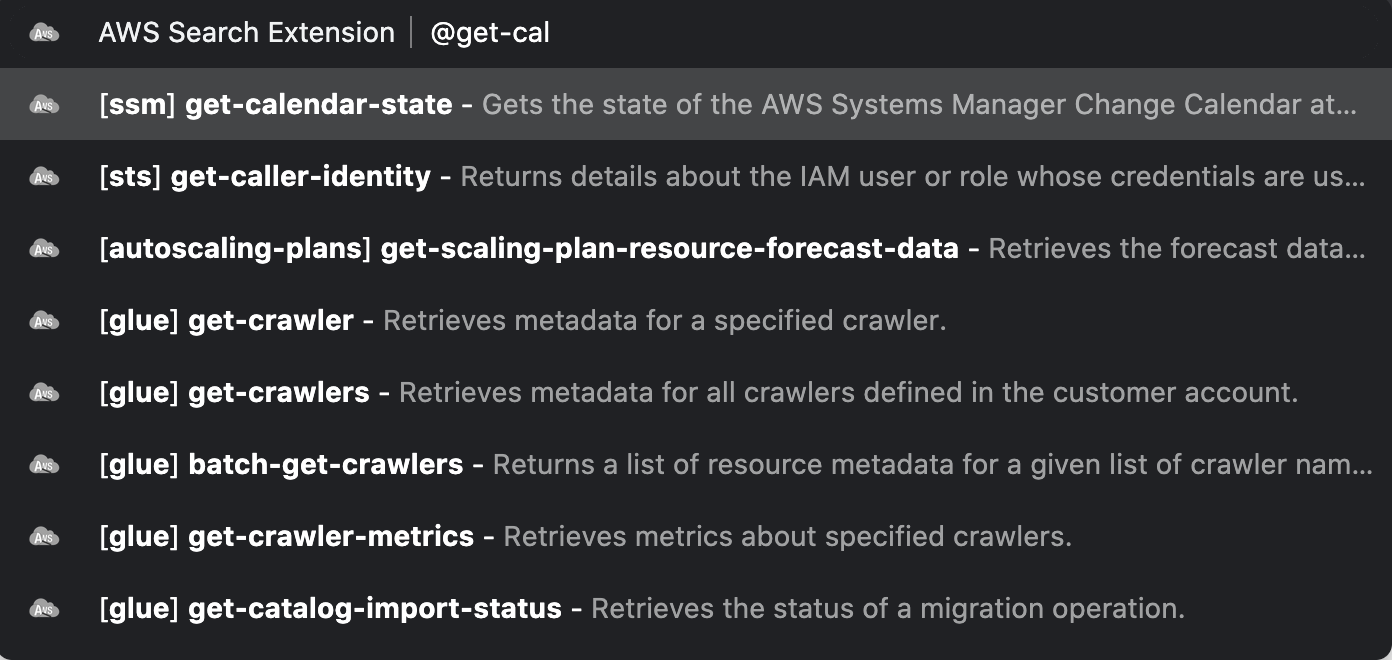Click the cloud icon beside get-scaling-plan-resource-forecast-data
Screen dimensions: 1392x660
point(44,249)
